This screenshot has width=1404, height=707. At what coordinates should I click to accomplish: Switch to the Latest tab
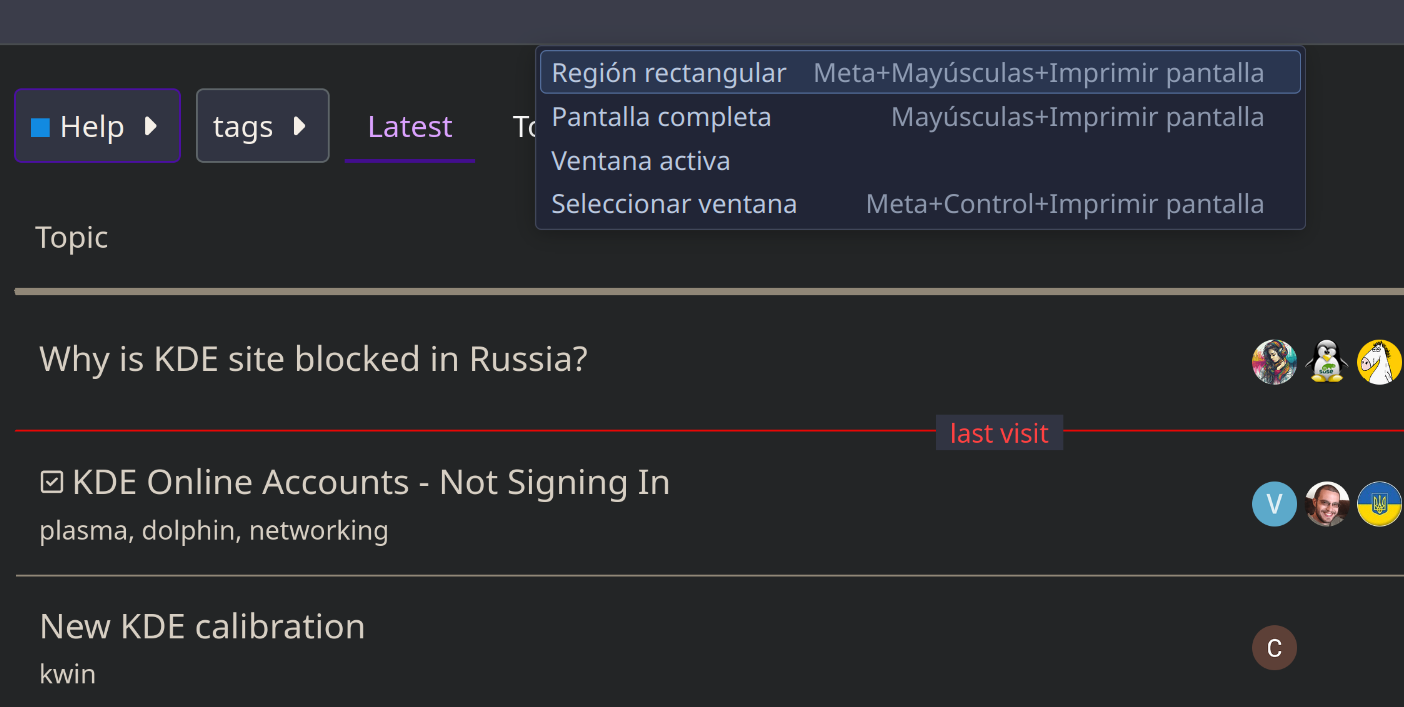(410, 127)
